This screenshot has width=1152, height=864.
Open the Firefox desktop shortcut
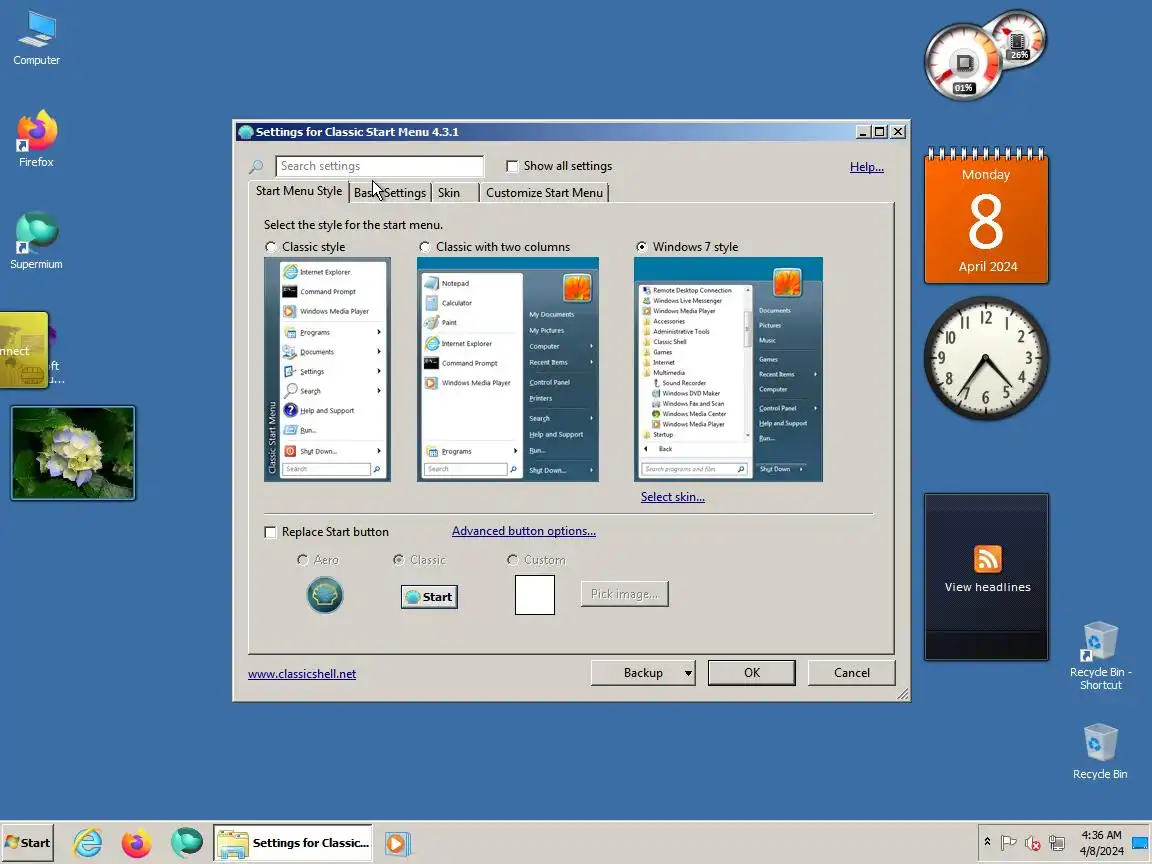click(36, 140)
